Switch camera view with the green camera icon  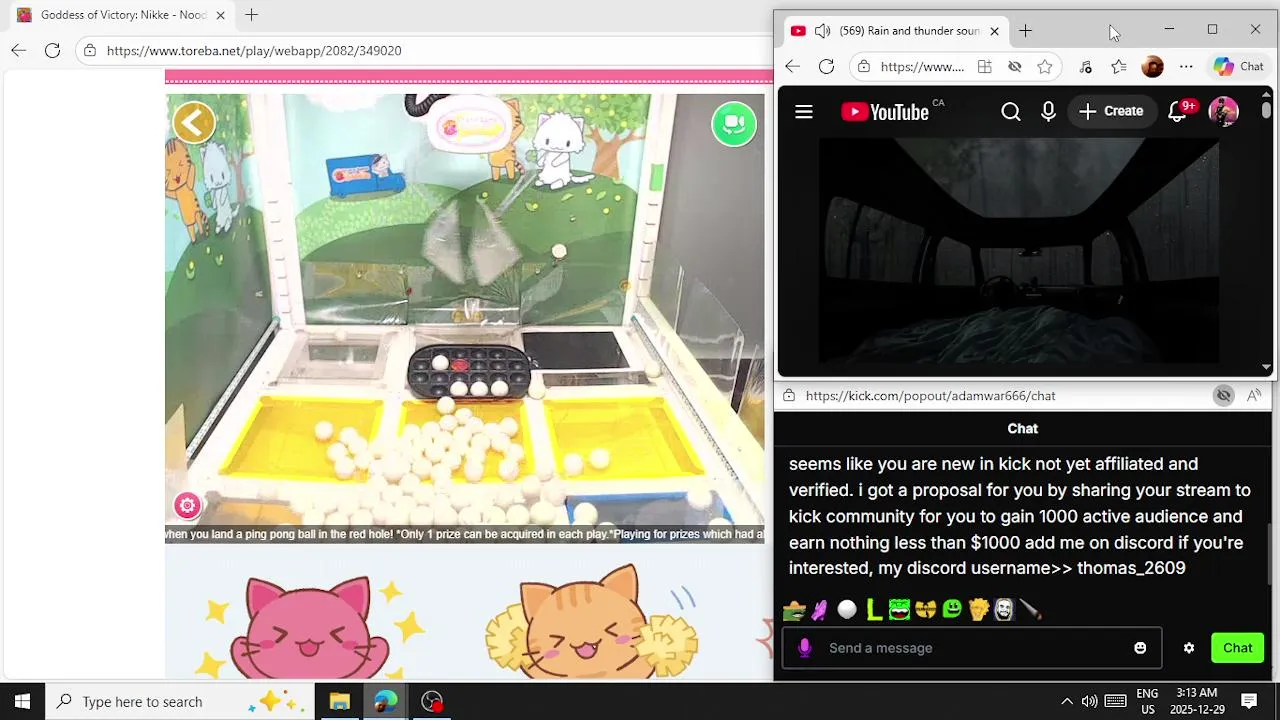tap(734, 124)
